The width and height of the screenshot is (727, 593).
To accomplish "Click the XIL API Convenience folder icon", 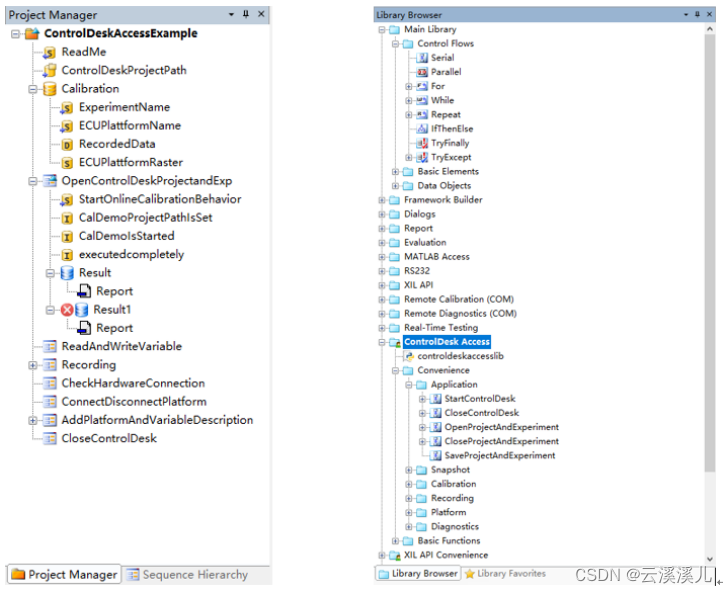I will (395, 555).
